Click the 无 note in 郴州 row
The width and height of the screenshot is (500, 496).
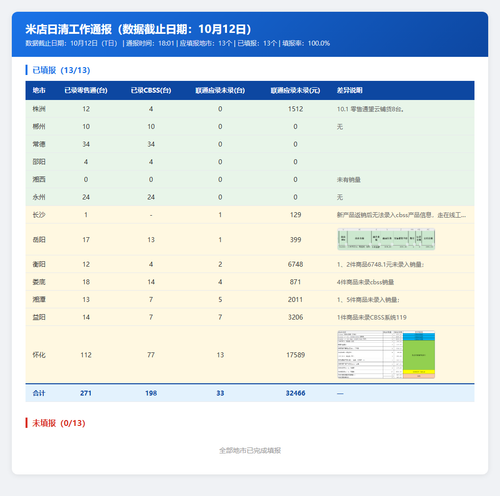click(340, 127)
